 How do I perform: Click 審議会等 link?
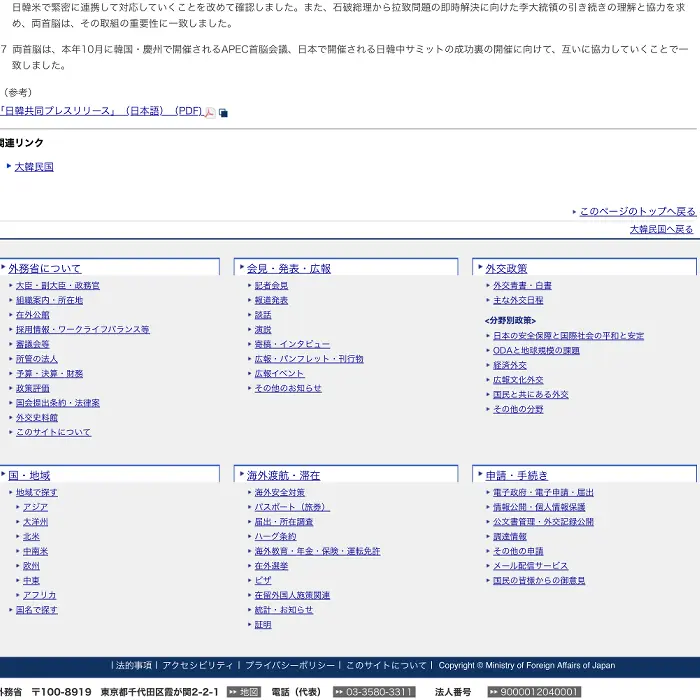pyautogui.click(x=33, y=344)
